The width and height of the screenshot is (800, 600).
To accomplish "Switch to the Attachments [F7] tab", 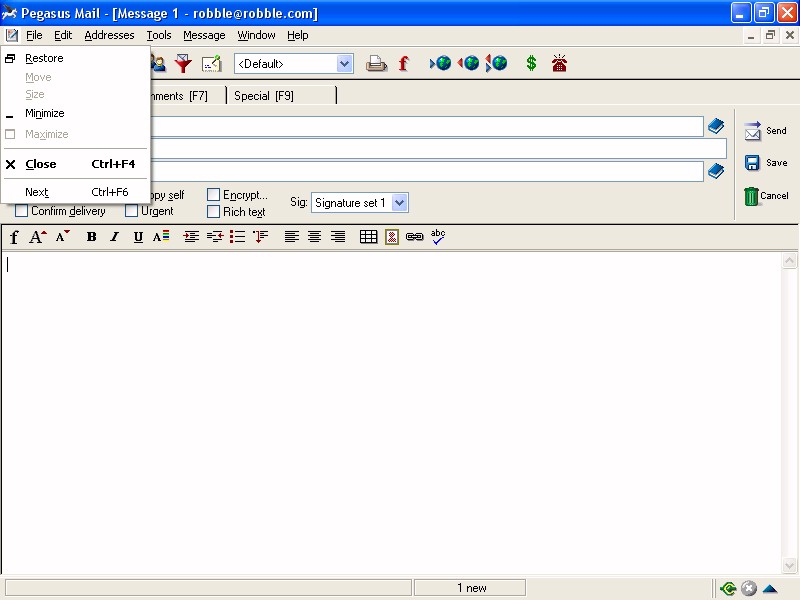I will 187,95.
